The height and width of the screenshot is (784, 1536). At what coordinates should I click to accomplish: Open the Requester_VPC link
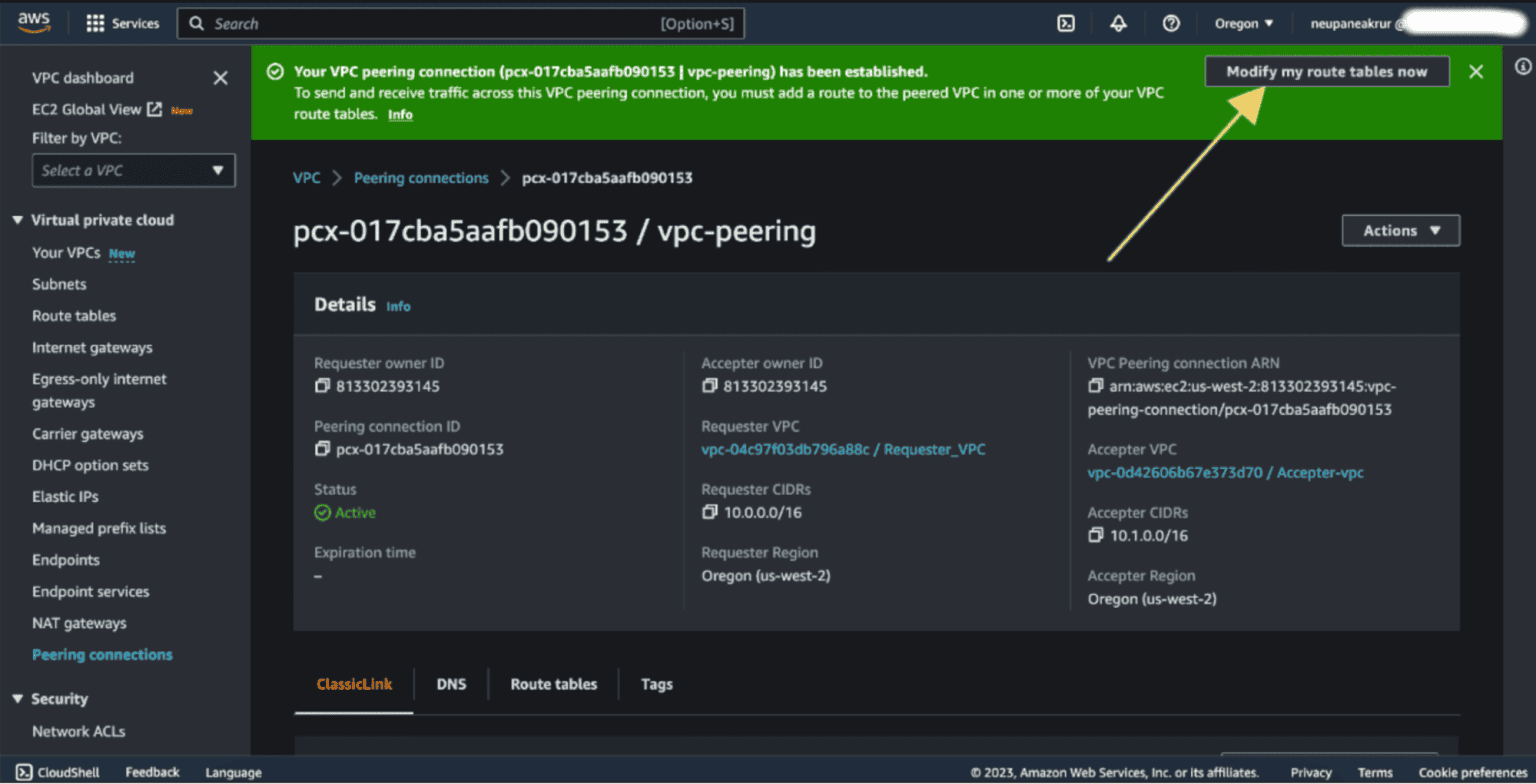click(843, 449)
